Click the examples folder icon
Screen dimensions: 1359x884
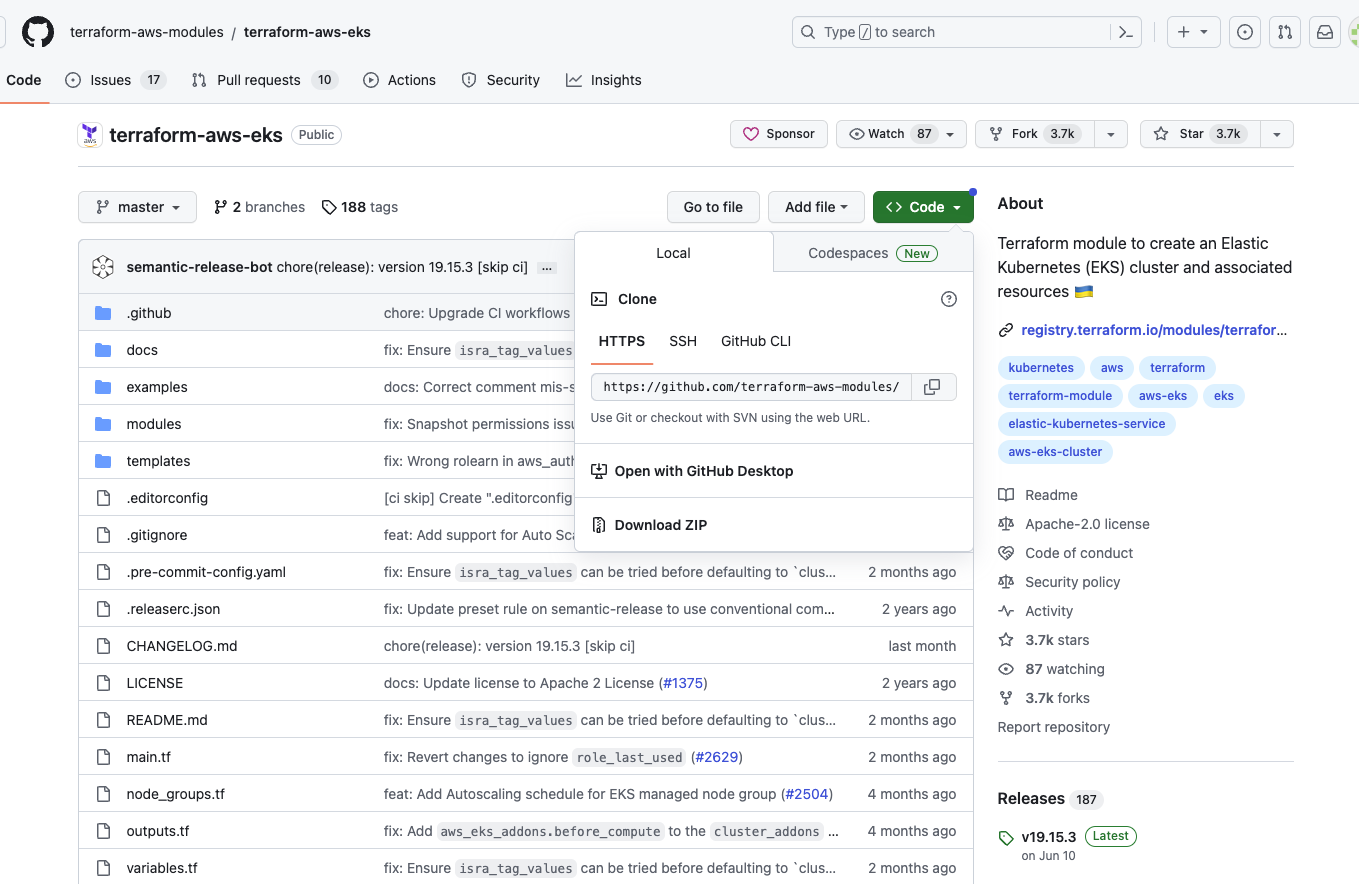coord(103,387)
